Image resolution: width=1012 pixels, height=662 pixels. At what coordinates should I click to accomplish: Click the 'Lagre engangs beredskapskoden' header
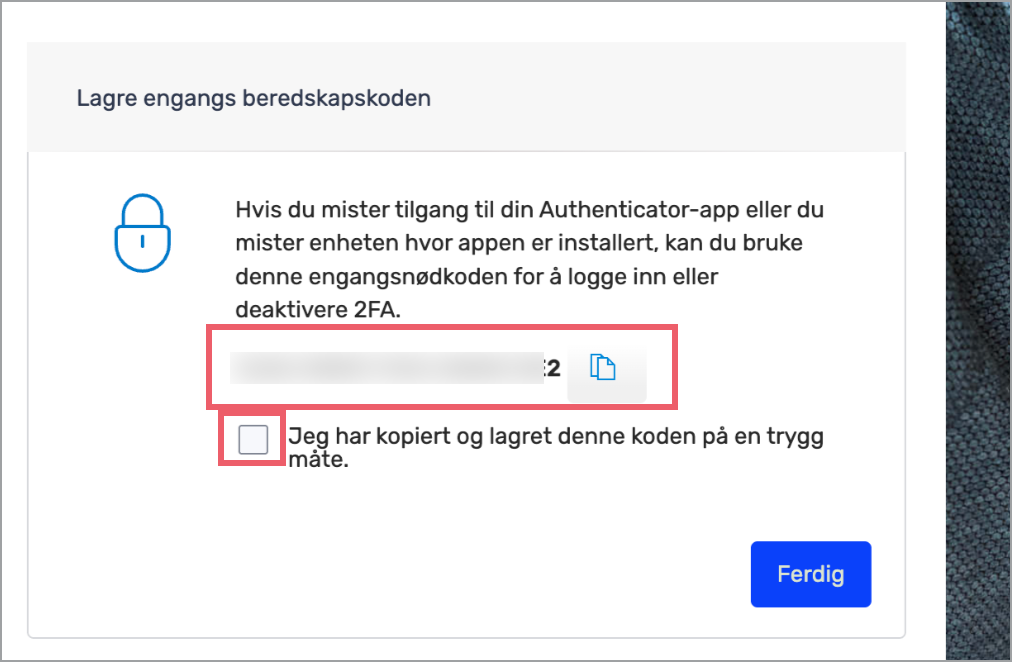click(x=253, y=97)
